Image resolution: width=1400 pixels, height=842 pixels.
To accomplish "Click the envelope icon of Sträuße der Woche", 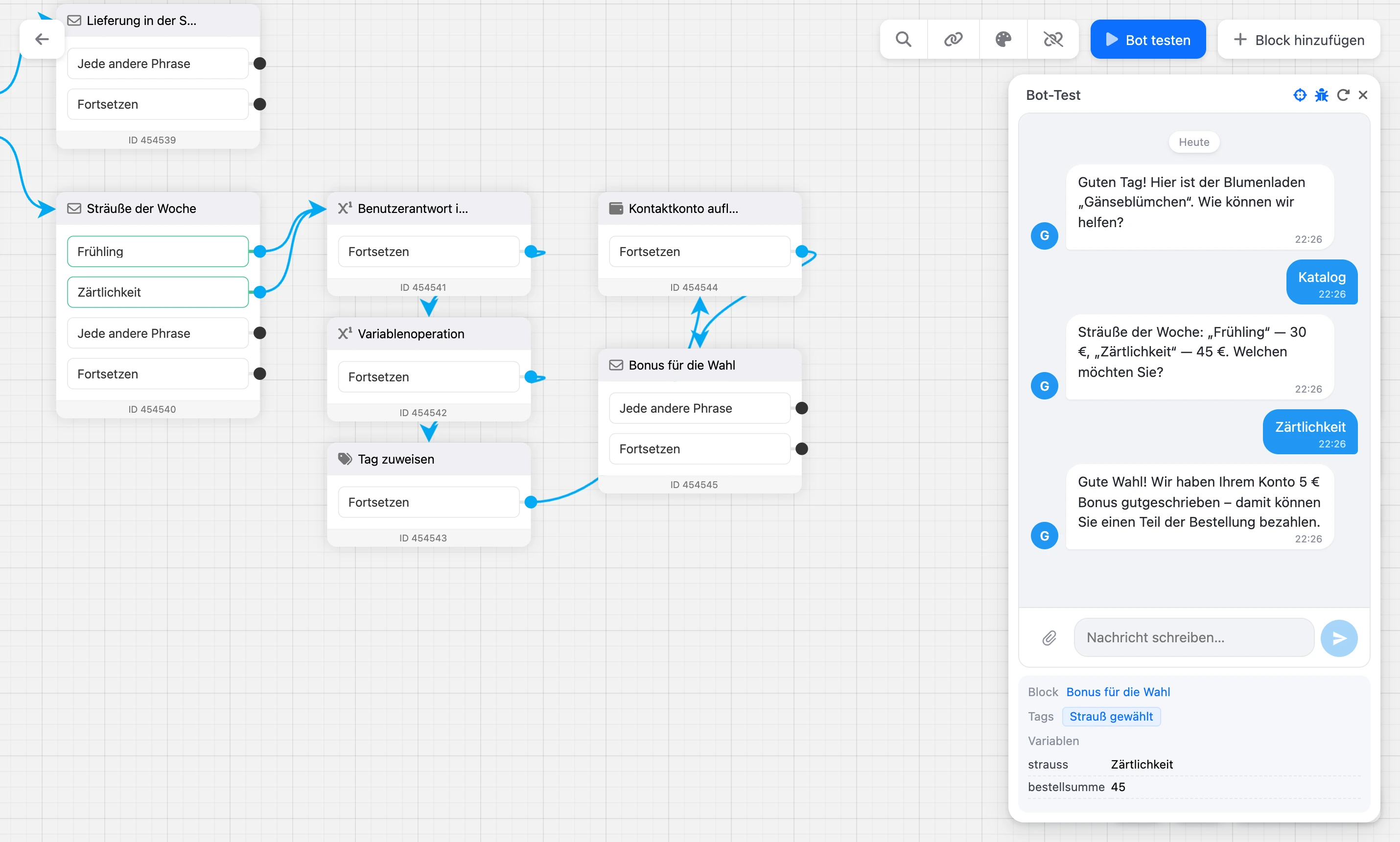I will [74, 208].
